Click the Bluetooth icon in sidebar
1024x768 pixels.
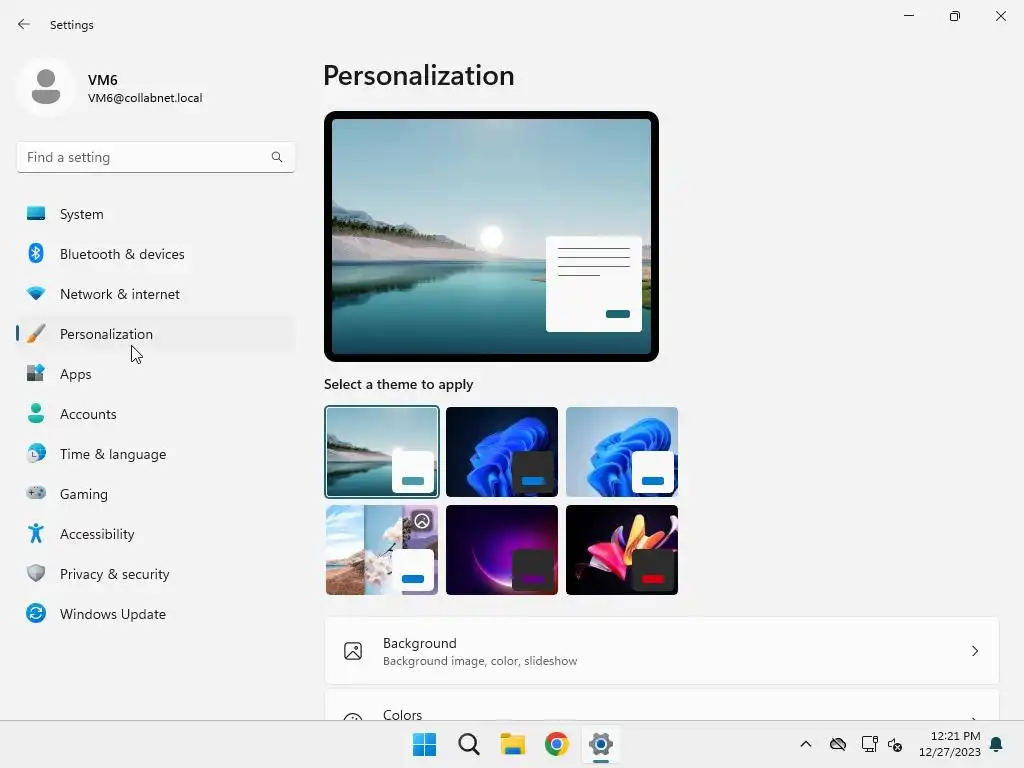[x=36, y=253]
